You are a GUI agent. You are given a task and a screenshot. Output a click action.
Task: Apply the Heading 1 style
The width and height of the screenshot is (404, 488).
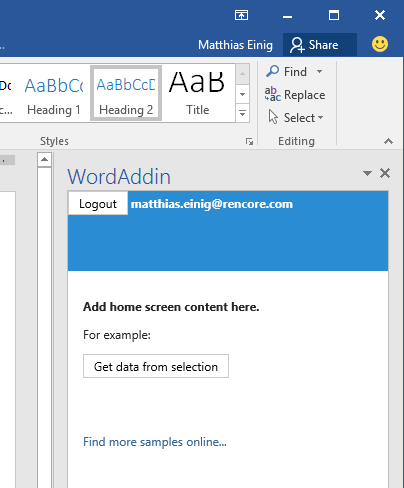coord(54,94)
